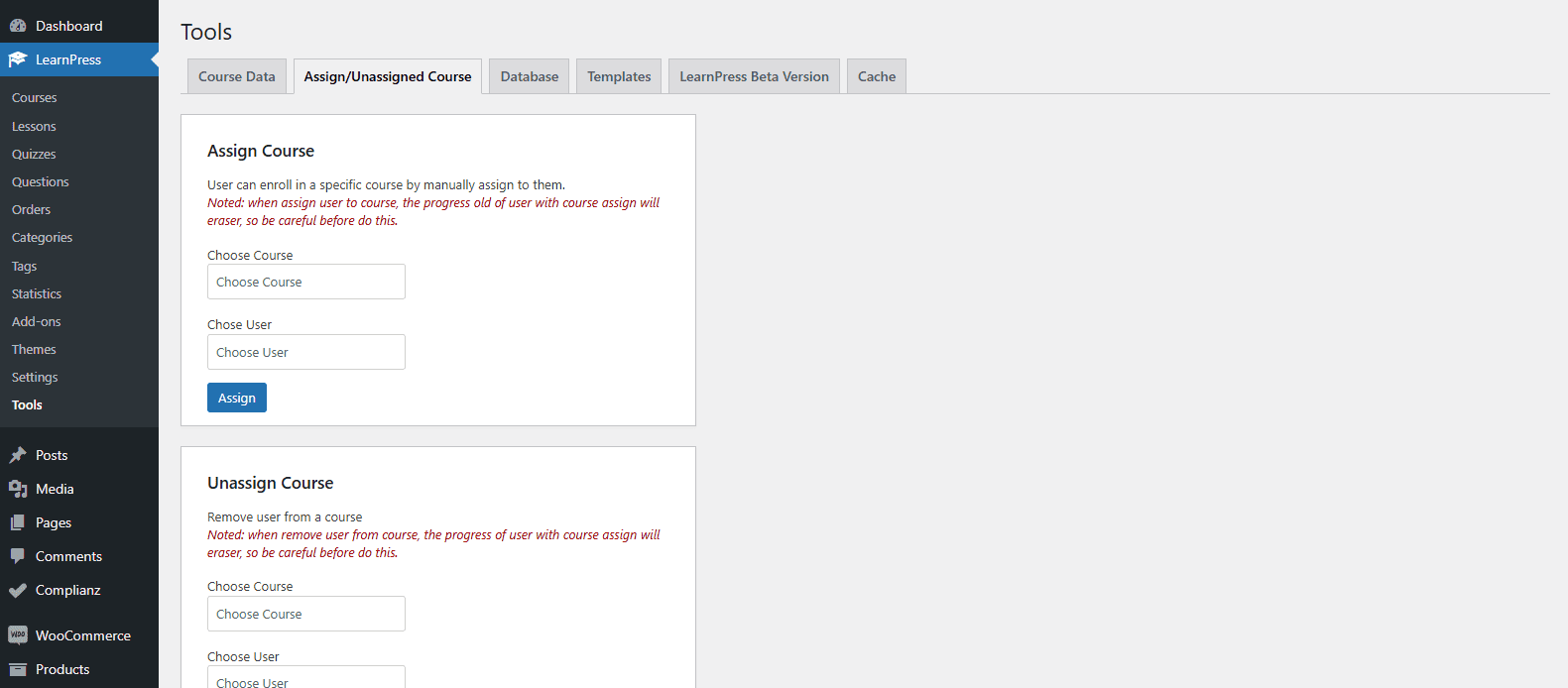Click the Media library icon
This screenshot has width=1568, height=688.
(18, 489)
